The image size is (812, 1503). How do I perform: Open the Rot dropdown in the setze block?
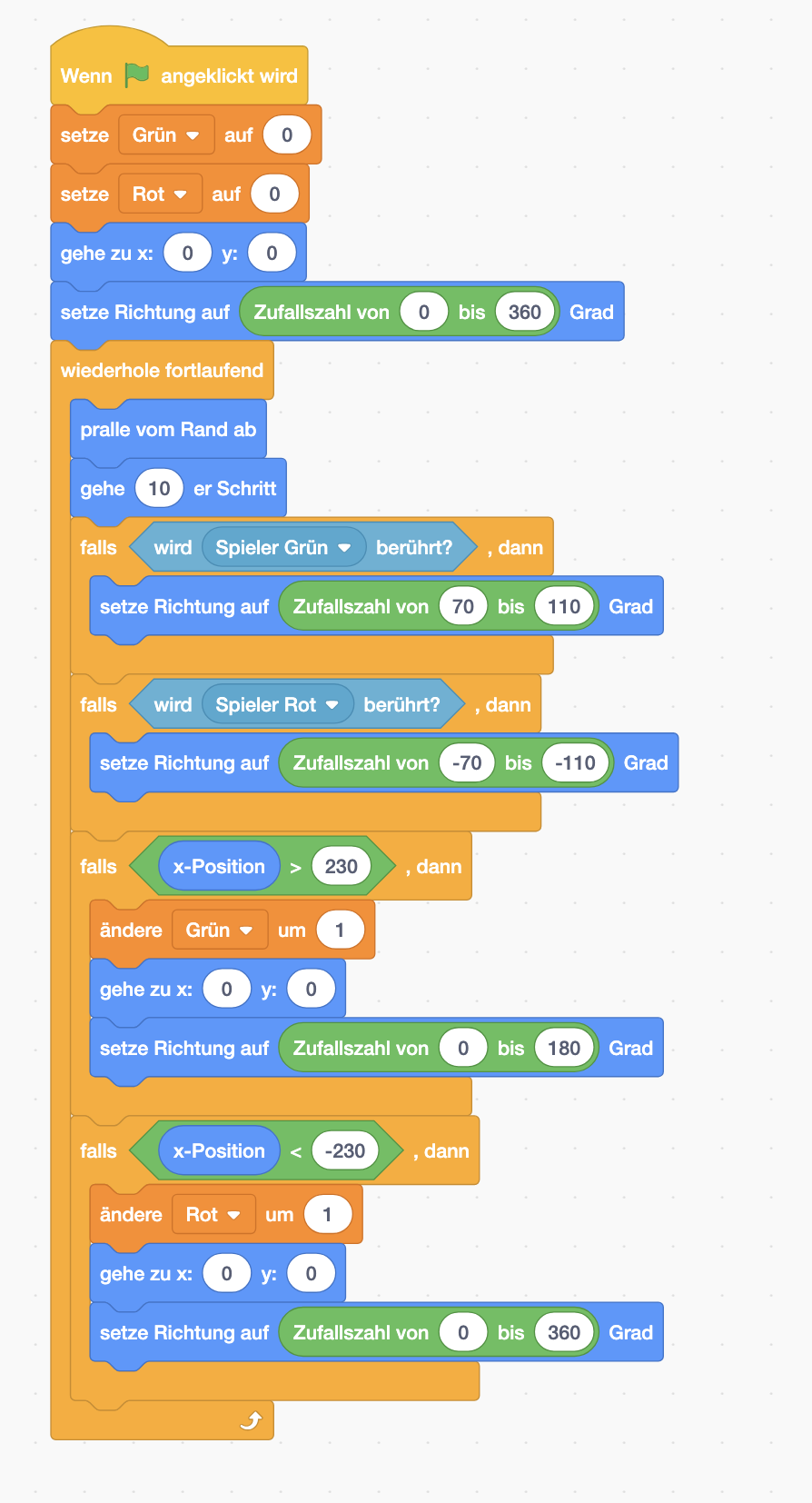point(160,194)
